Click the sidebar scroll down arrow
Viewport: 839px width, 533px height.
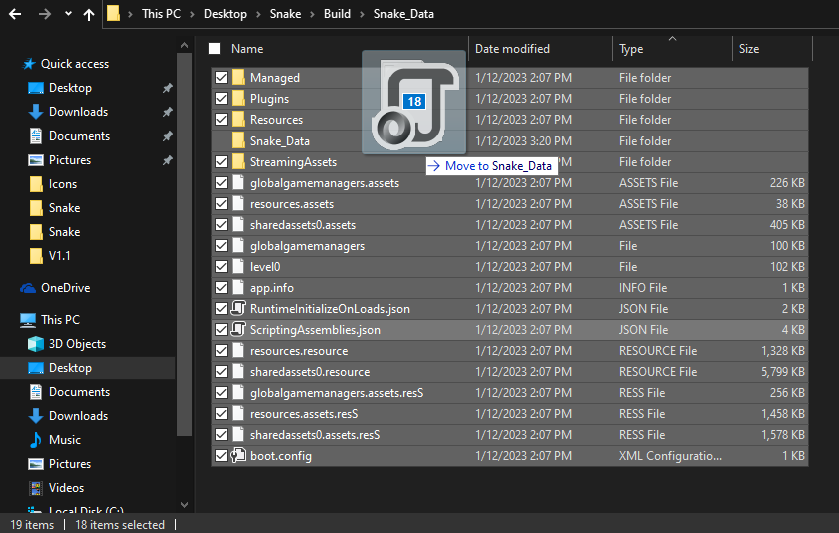[x=185, y=505]
